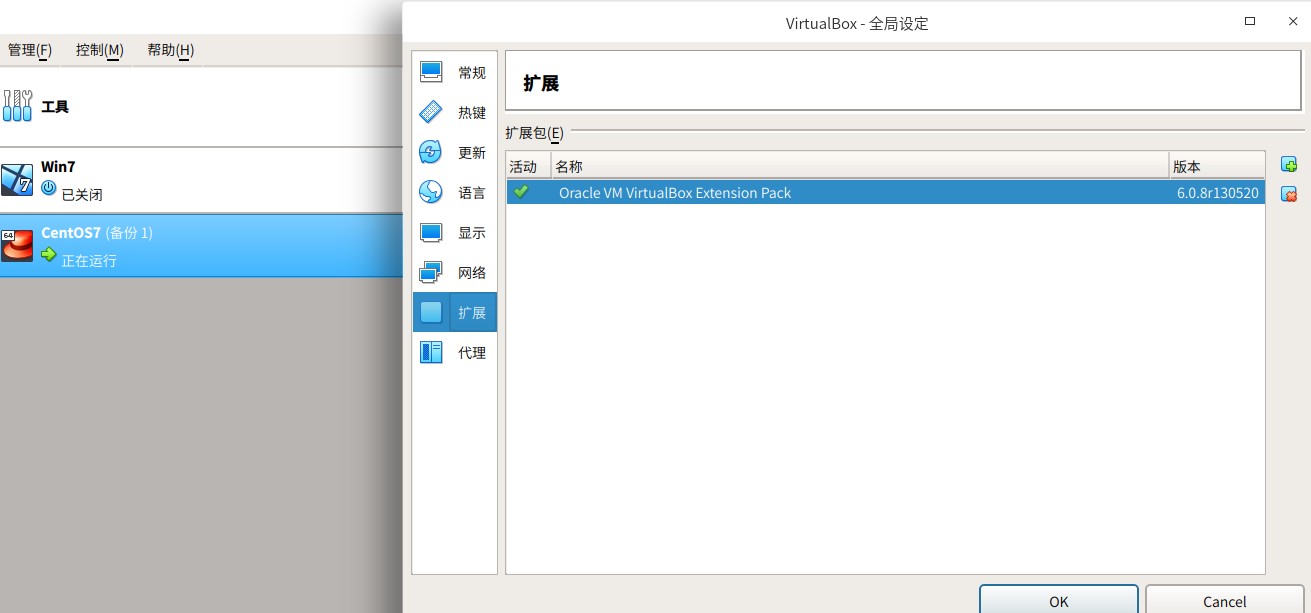The width and height of the screenshot is (1311, 613).
Task: Click the 工具 tools wrench icon in Manager
Action: pos(17,106)
